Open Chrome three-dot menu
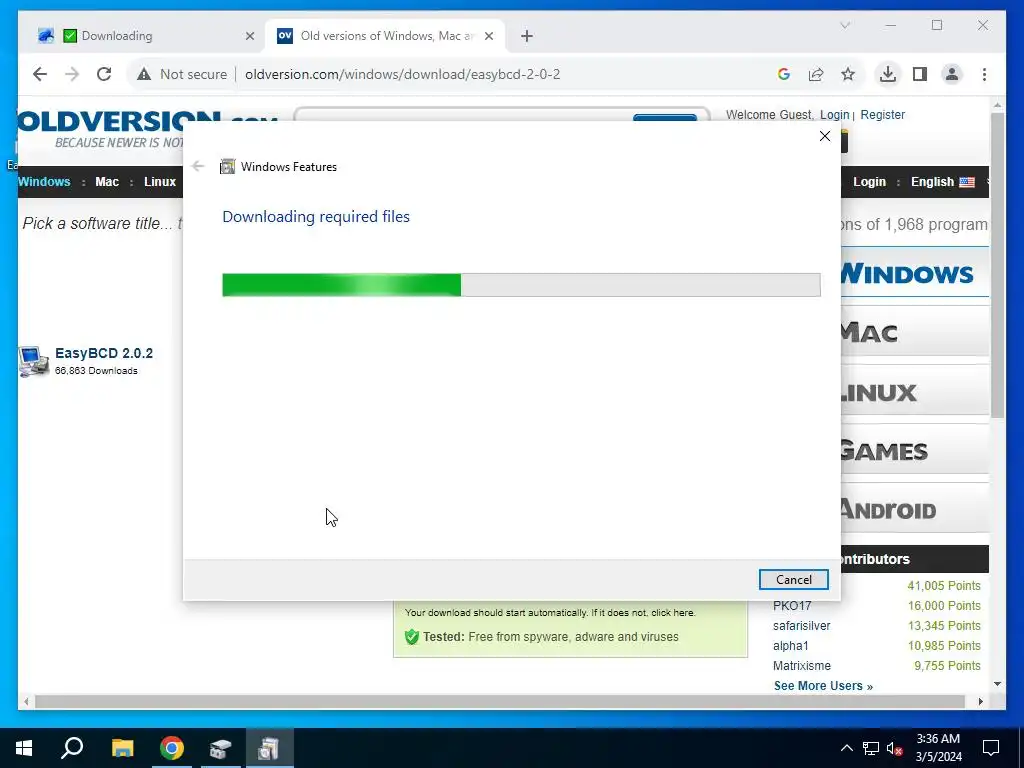The width and height of the screenshot is (1024, 768). pyautogui.click(x=984, y=74)
